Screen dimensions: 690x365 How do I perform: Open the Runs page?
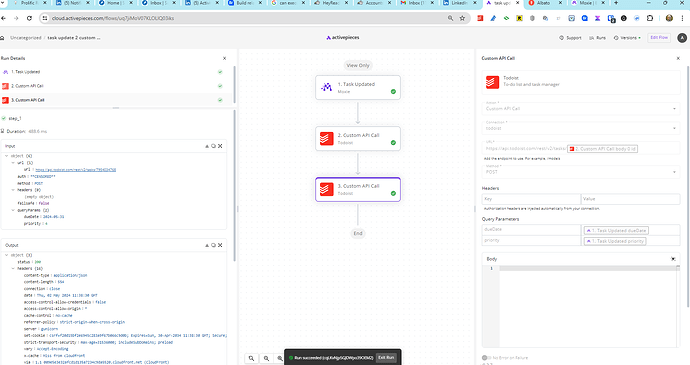[598, 38]
